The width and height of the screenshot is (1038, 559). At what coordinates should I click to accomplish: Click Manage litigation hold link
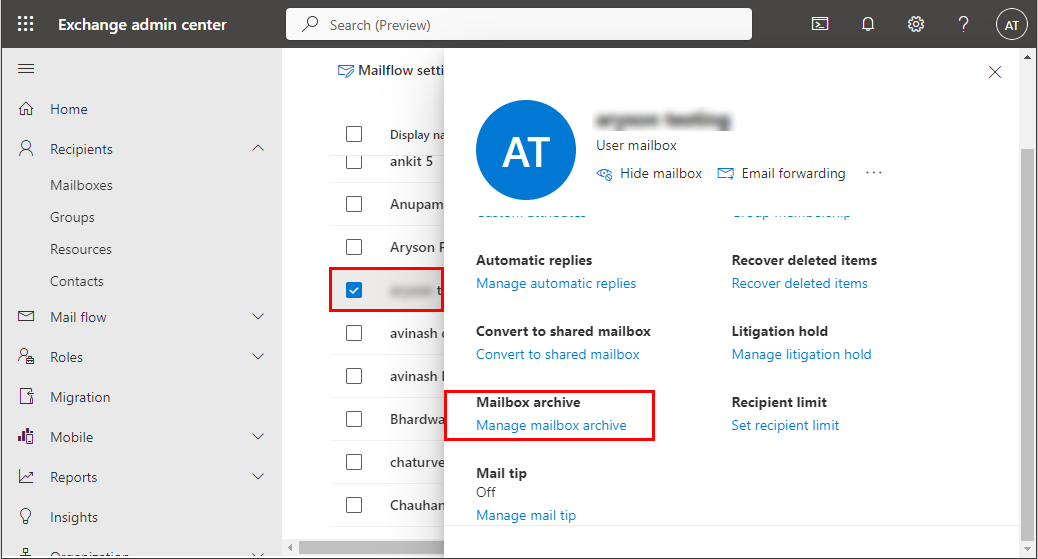pyautogui.click(x=801, y=354)
